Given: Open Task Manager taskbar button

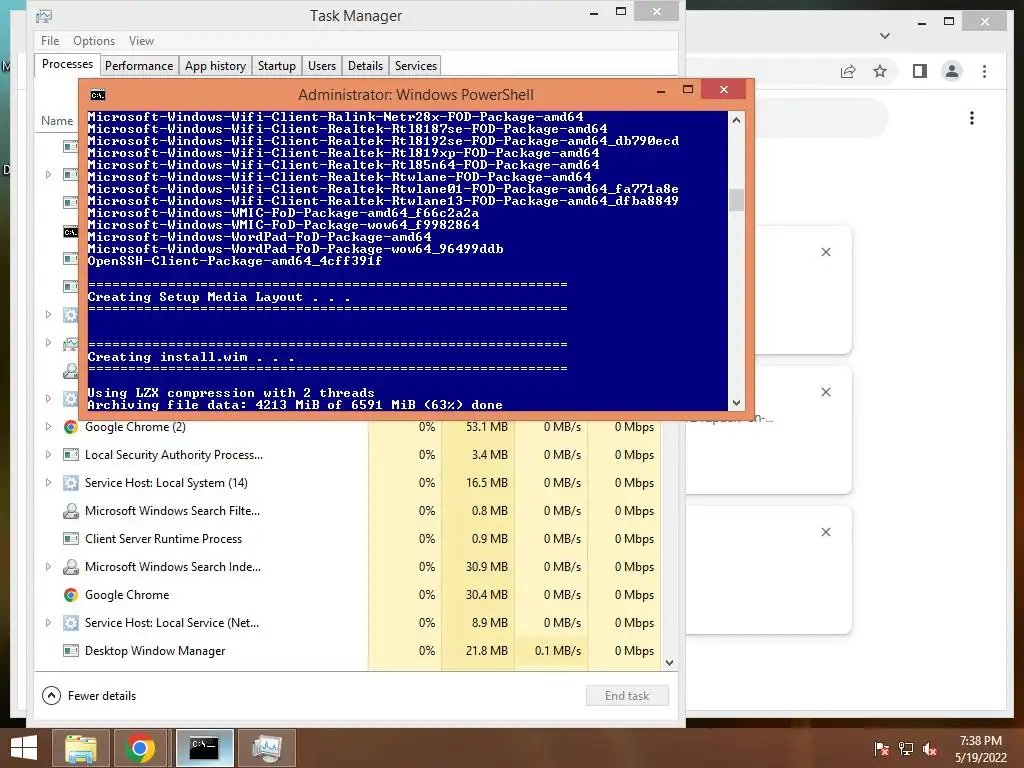Looking at the screenshot, I should pyautogui.click(x=267, y=748).
